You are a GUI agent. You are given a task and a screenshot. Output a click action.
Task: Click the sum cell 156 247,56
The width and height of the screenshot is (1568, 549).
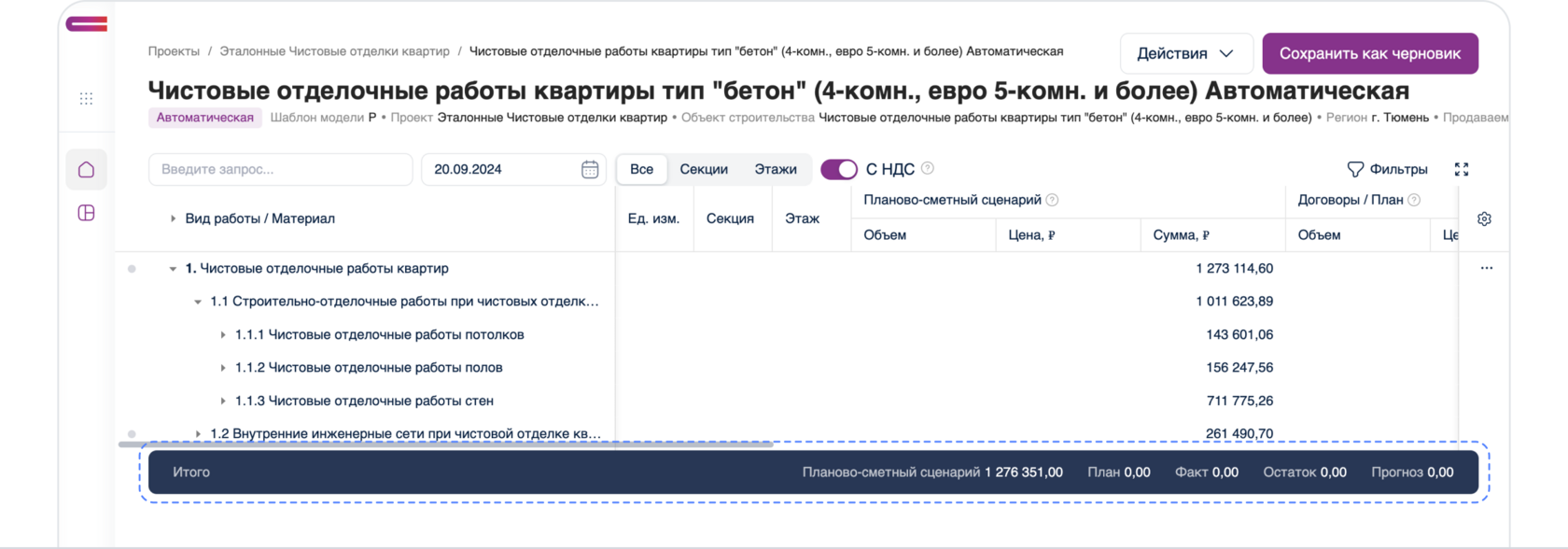(1239, 368)
